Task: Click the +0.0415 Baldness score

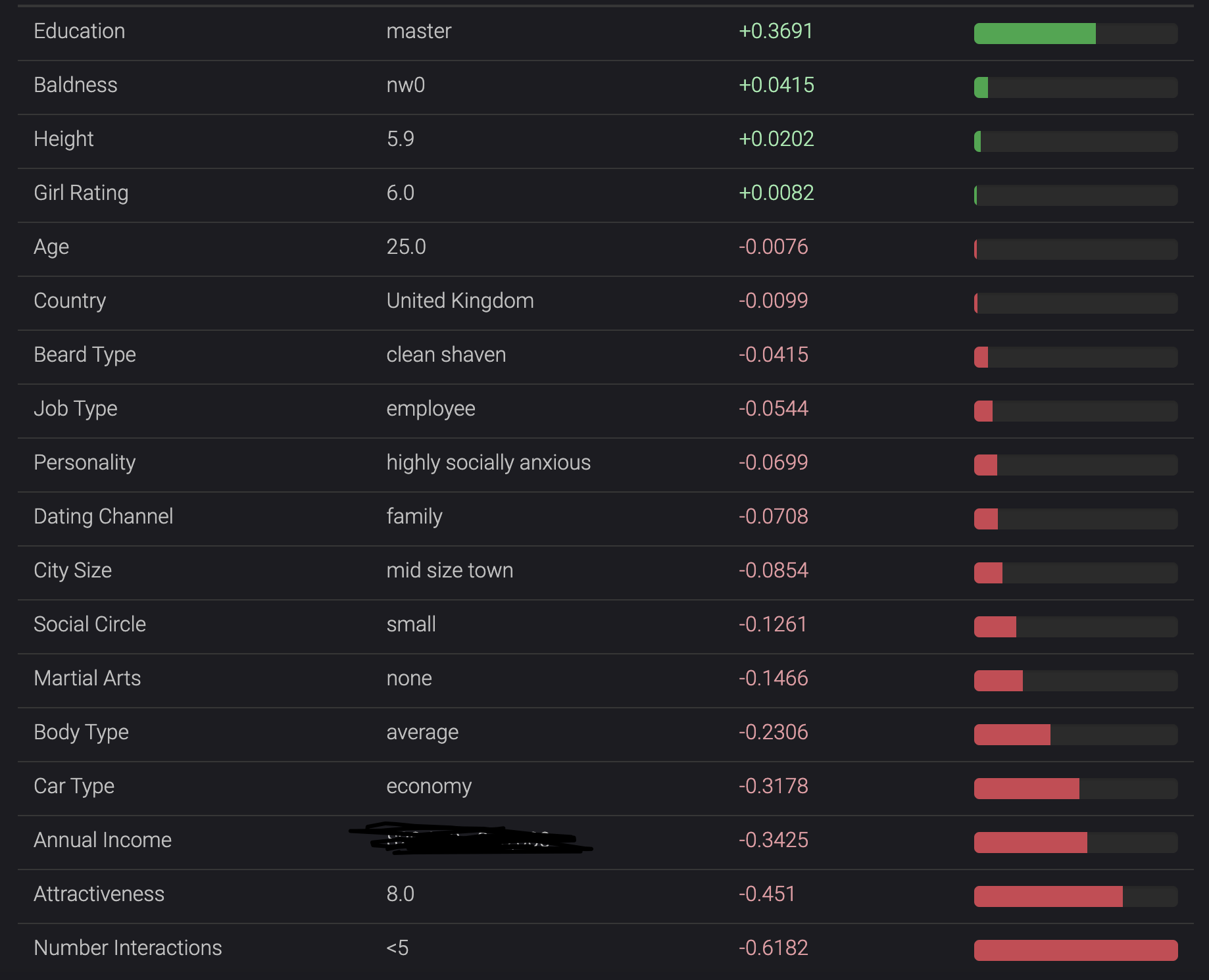Action: 776,85
